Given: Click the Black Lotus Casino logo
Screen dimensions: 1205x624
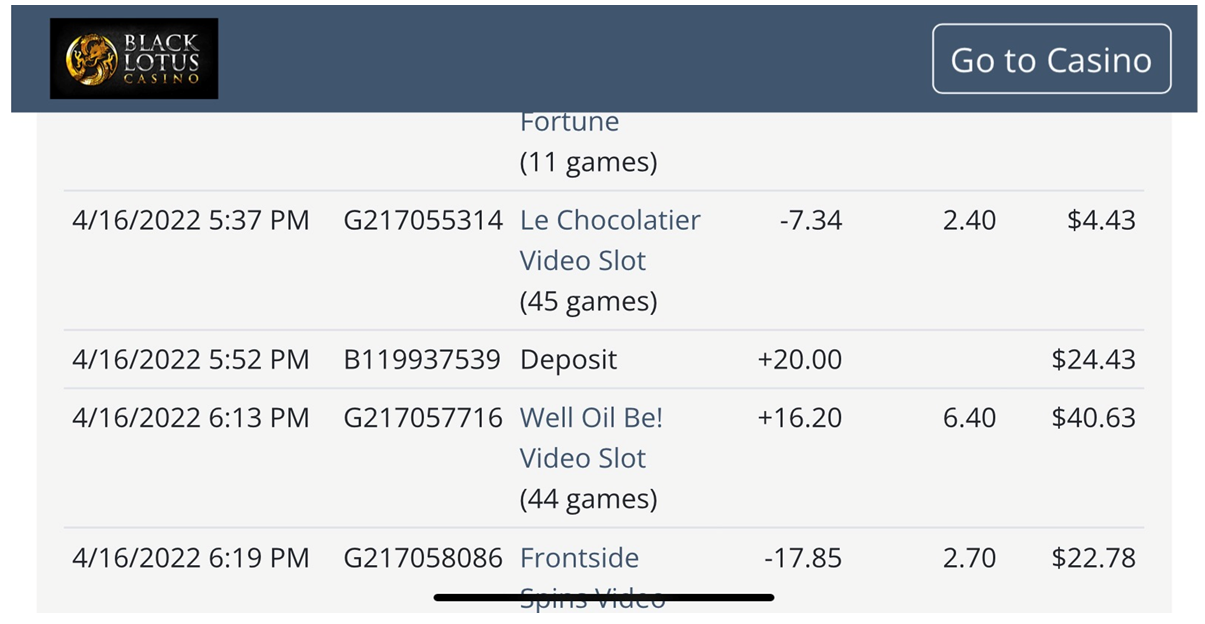Looking at the screenshot, I should [x=134, y=58].
